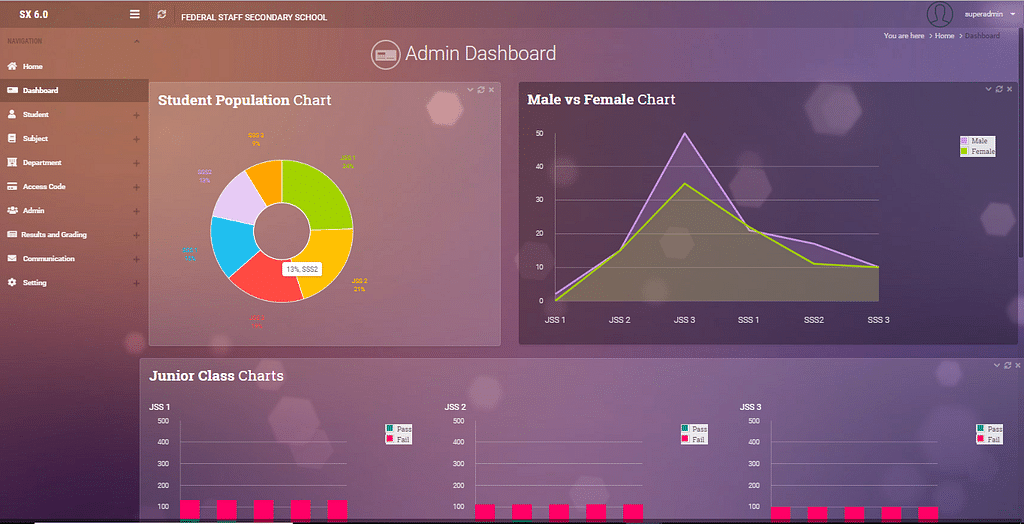The image size is (1024, 524).
Task: Select Communication in the sidebar
Action: point(48,259)
